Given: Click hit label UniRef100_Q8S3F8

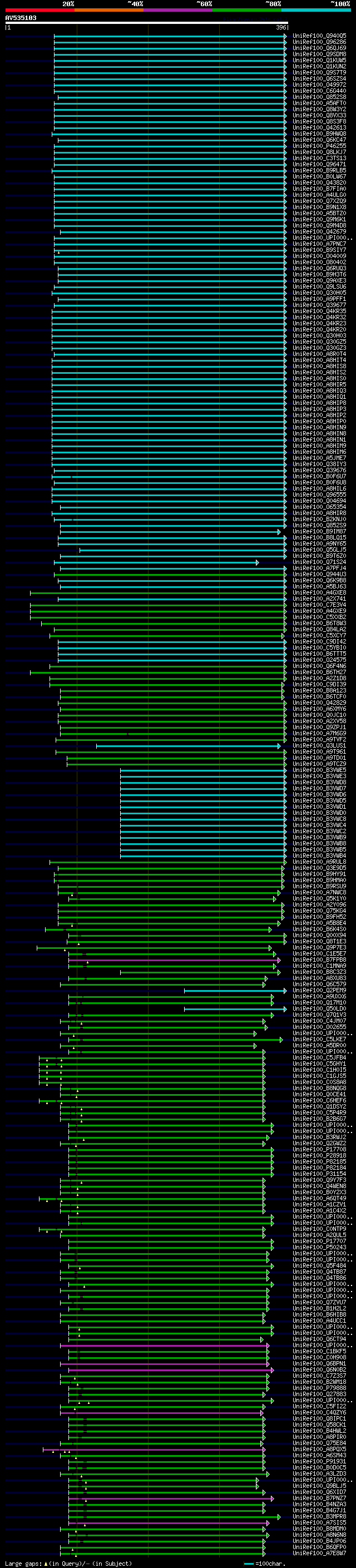Looking at the screenshot, I should [319, 122].
